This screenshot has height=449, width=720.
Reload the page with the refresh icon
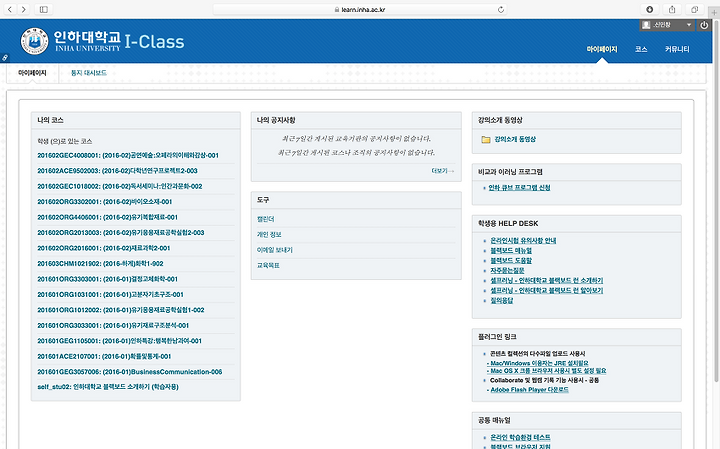tap(501, 9)
